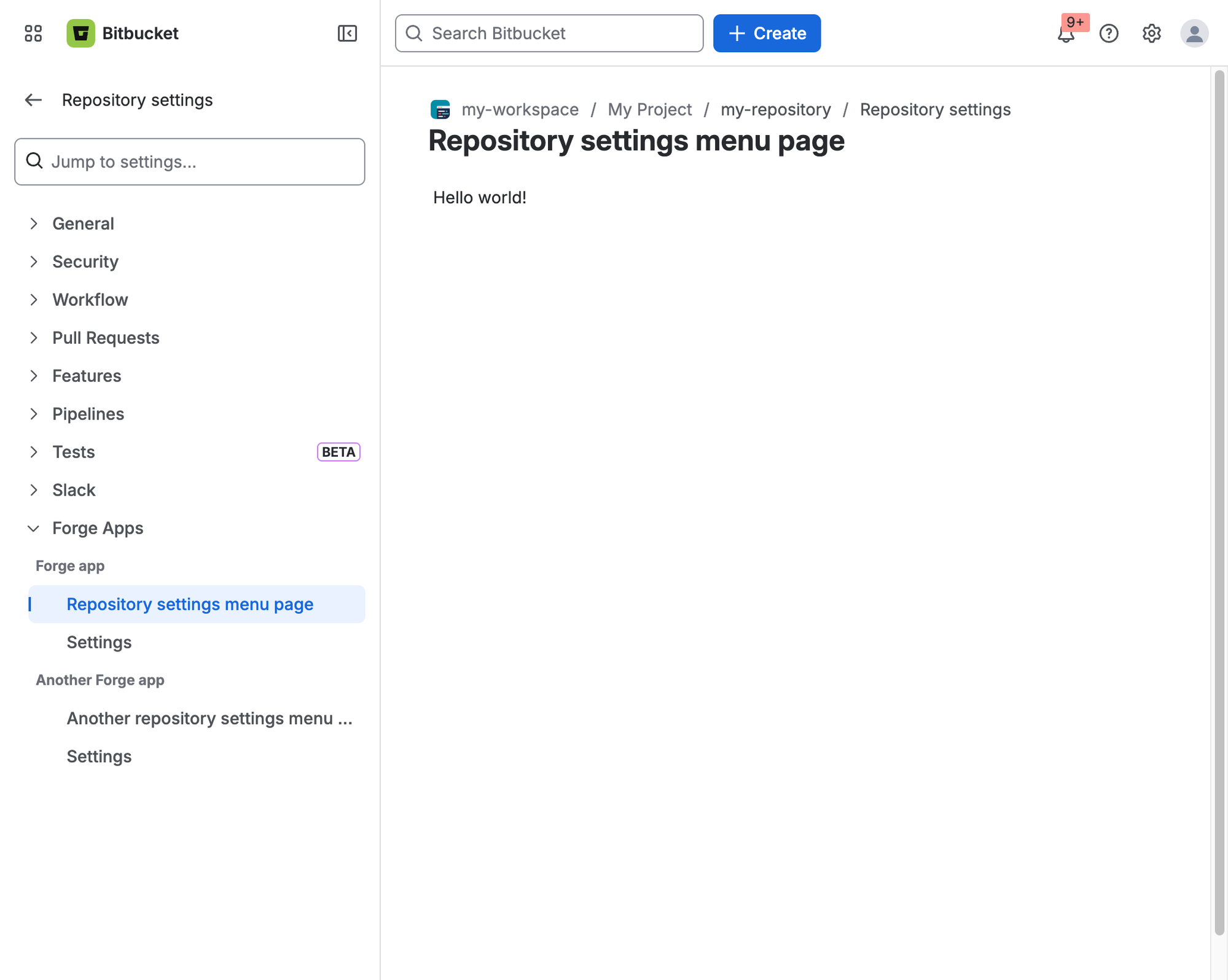The width and height of the screenshot is (1228, 980).
Task: Expand the General settings section
Action: coord(190,224)
